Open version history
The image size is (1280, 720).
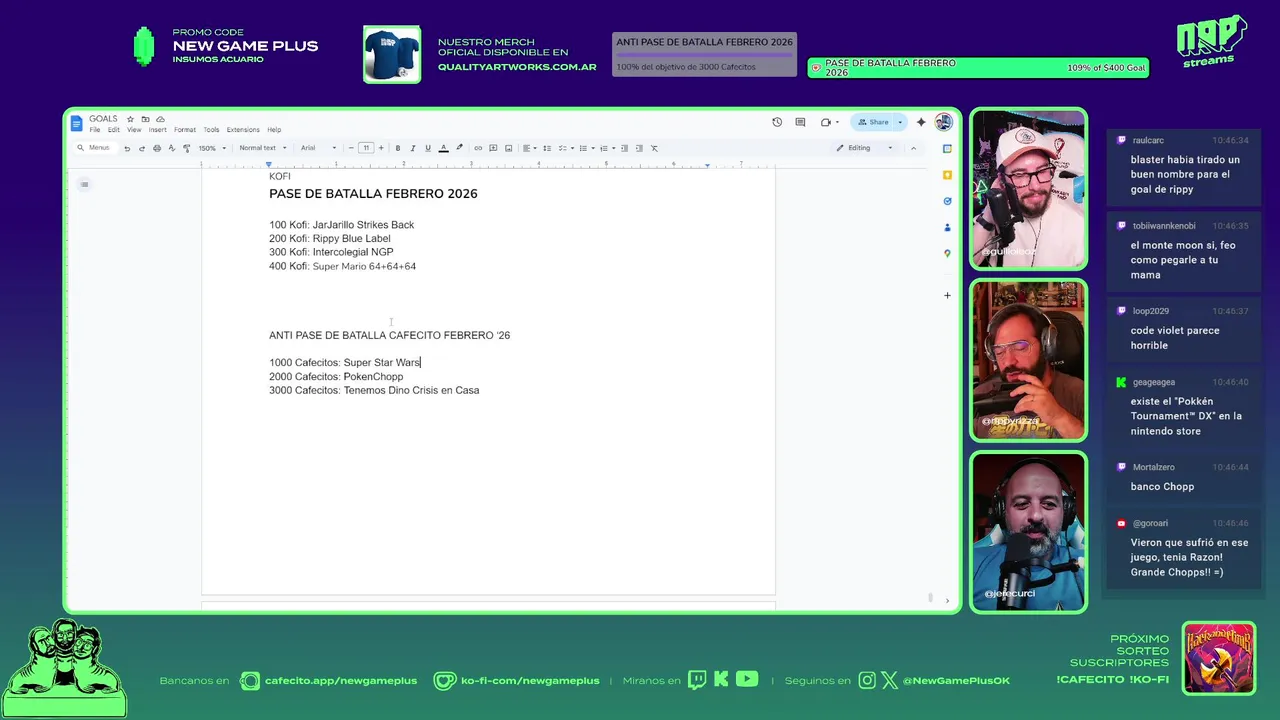tap(777, 122)
